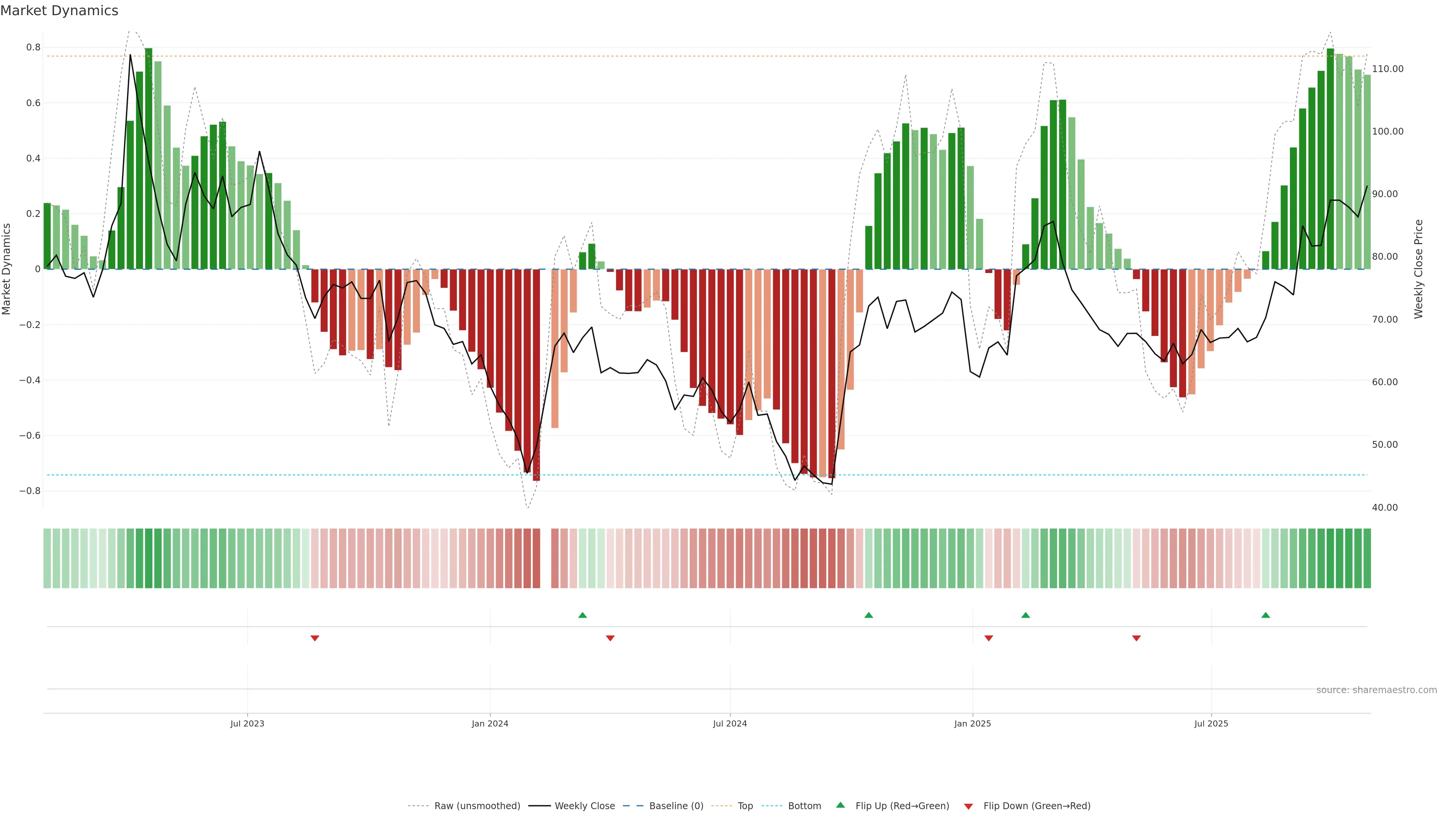Click the 110.00 price axis label
1456x819 pixels.
point(1388,69)
